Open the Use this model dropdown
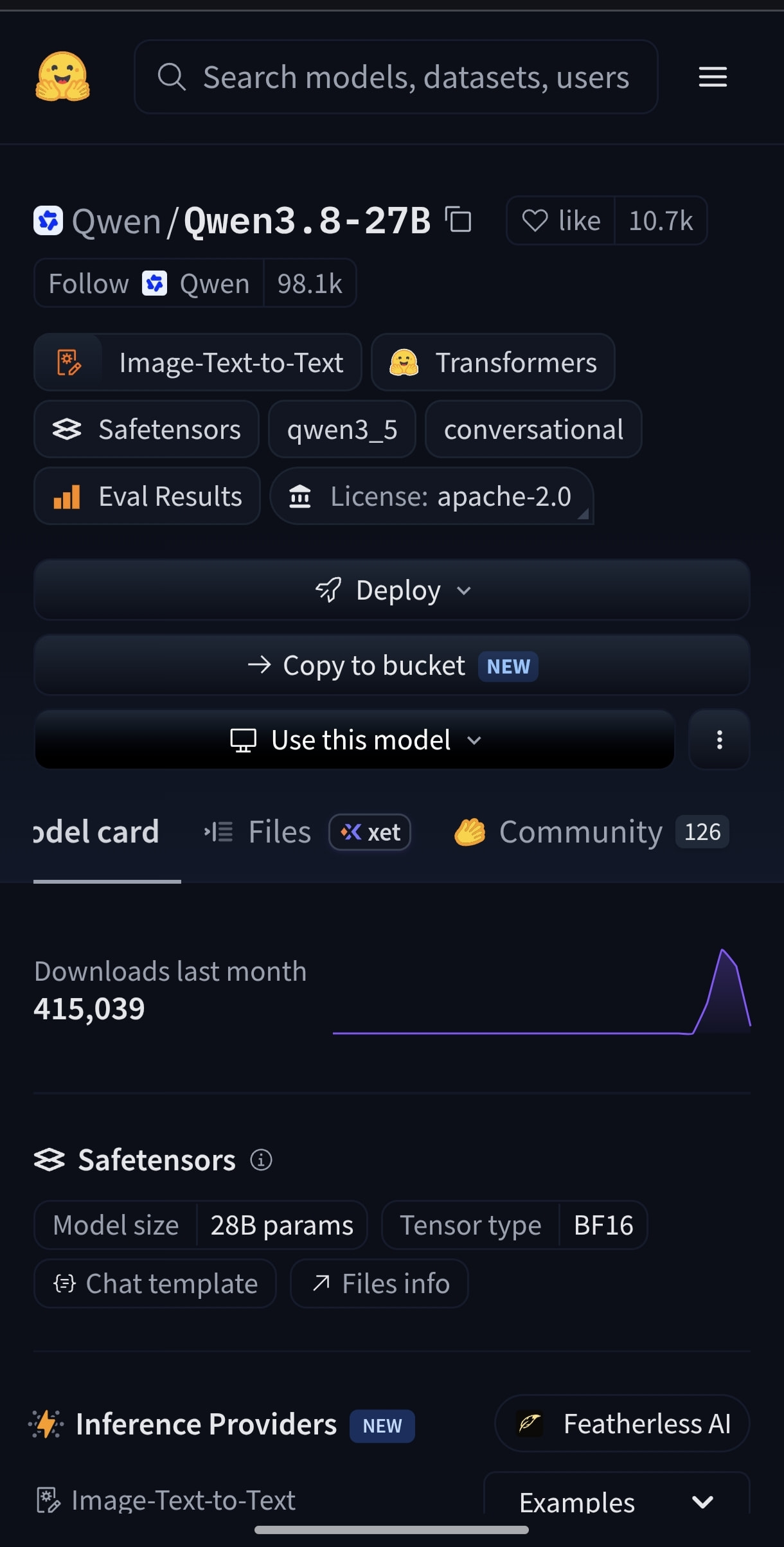Image resolution: width=784 pixels, height=1547 pixels. [355, 740]
